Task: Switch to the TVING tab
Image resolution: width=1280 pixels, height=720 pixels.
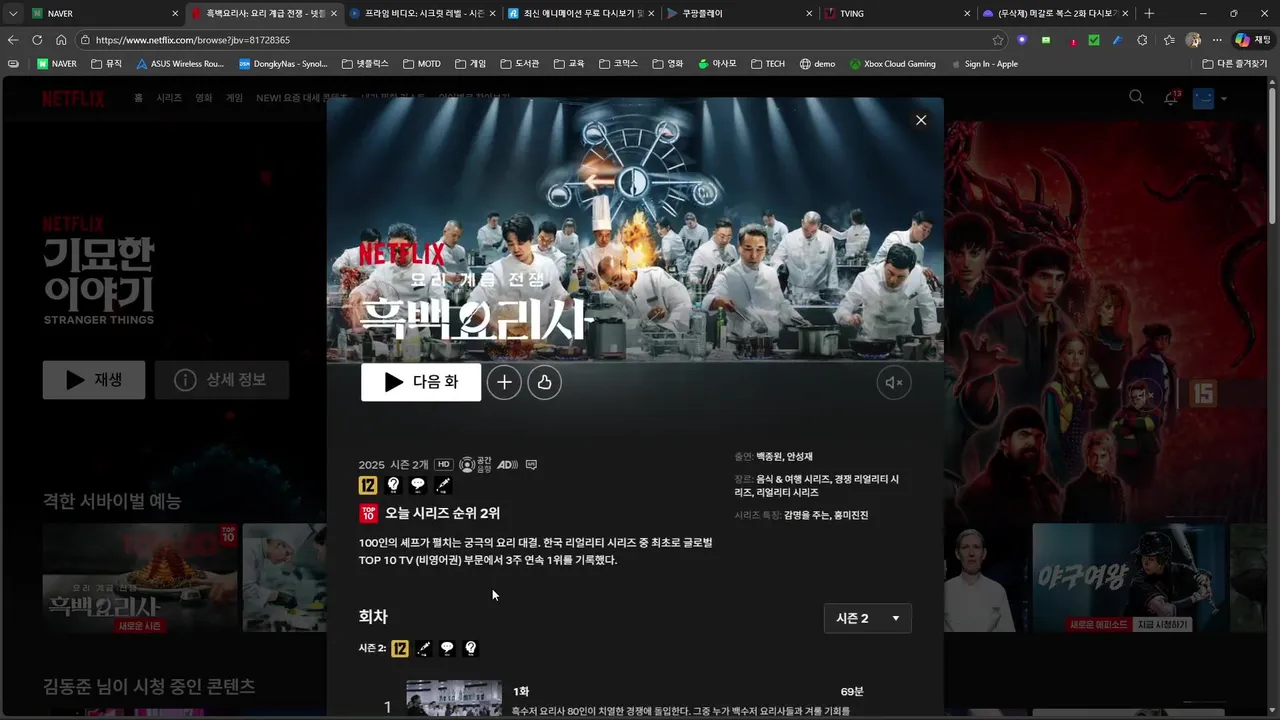Action: pyautogui.click(x=898, y=14)
